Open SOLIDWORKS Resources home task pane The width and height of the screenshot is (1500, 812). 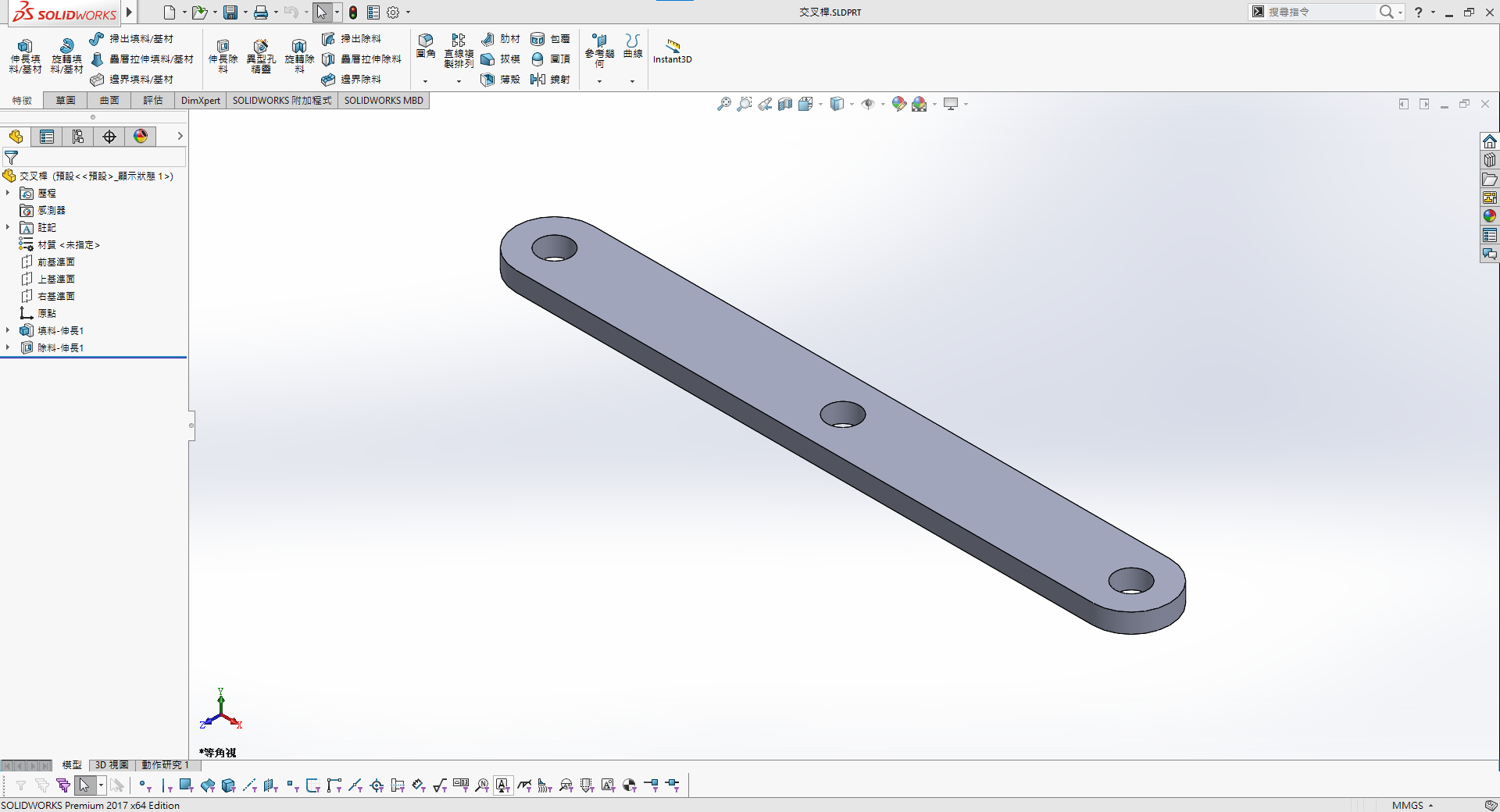(x=1490, y=141)
